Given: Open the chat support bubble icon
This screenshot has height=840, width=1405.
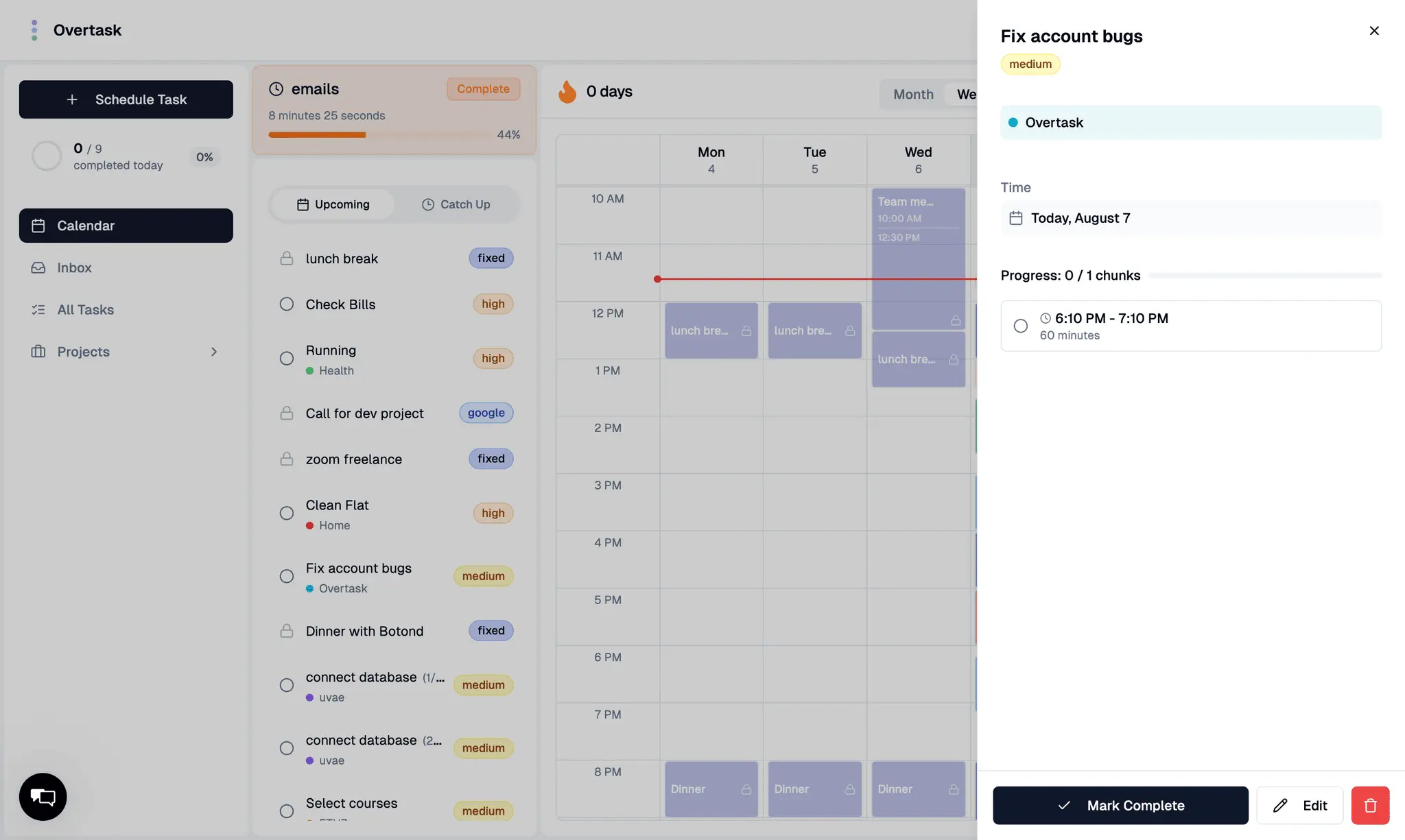Looking at the screenshot, I should 43,797.
